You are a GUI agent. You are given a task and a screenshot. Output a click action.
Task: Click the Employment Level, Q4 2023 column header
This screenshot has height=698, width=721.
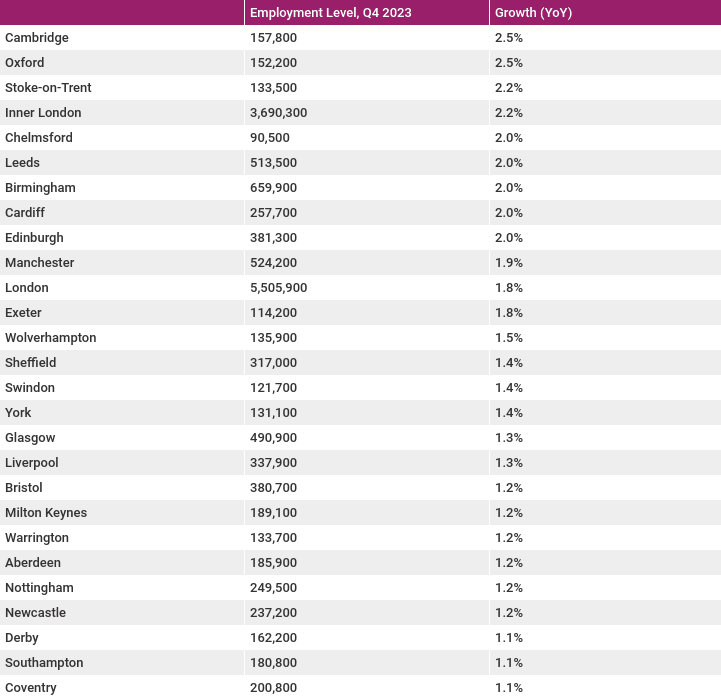(331, 12)
